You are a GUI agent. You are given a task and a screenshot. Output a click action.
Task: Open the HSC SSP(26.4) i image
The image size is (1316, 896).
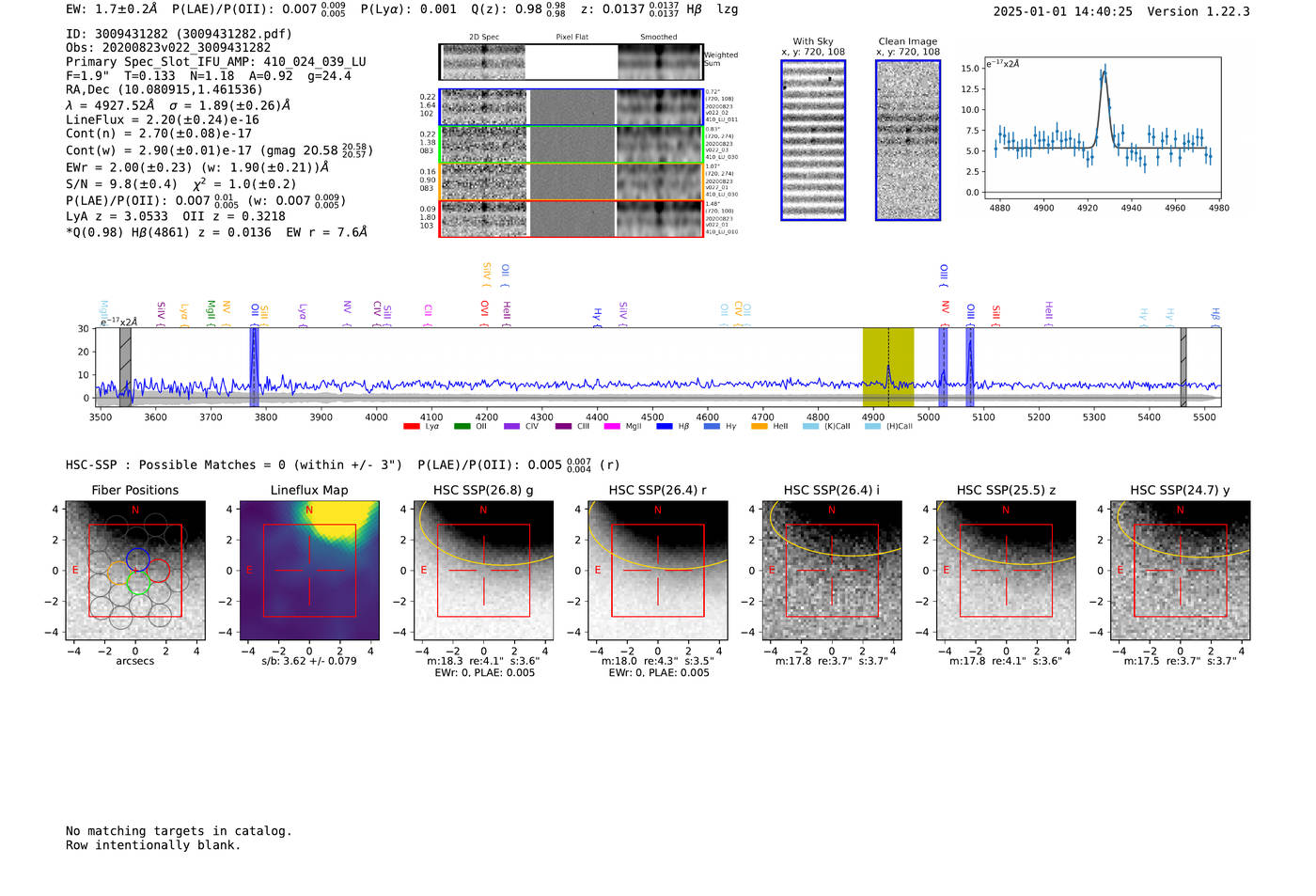(832, 571)
